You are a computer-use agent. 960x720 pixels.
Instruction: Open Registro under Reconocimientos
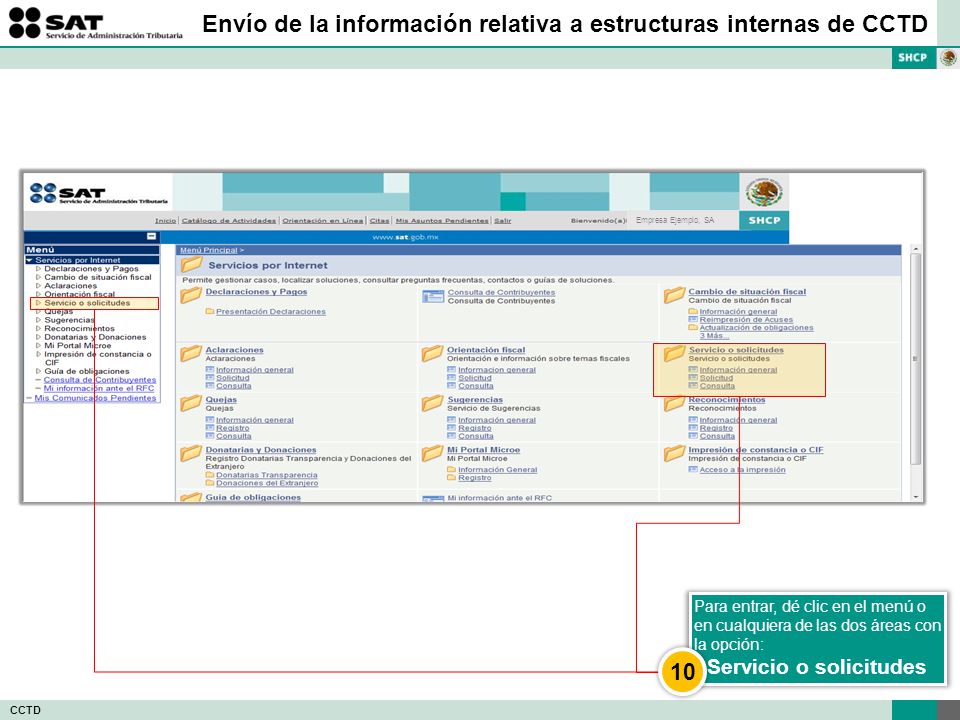(x=716, y=428)
